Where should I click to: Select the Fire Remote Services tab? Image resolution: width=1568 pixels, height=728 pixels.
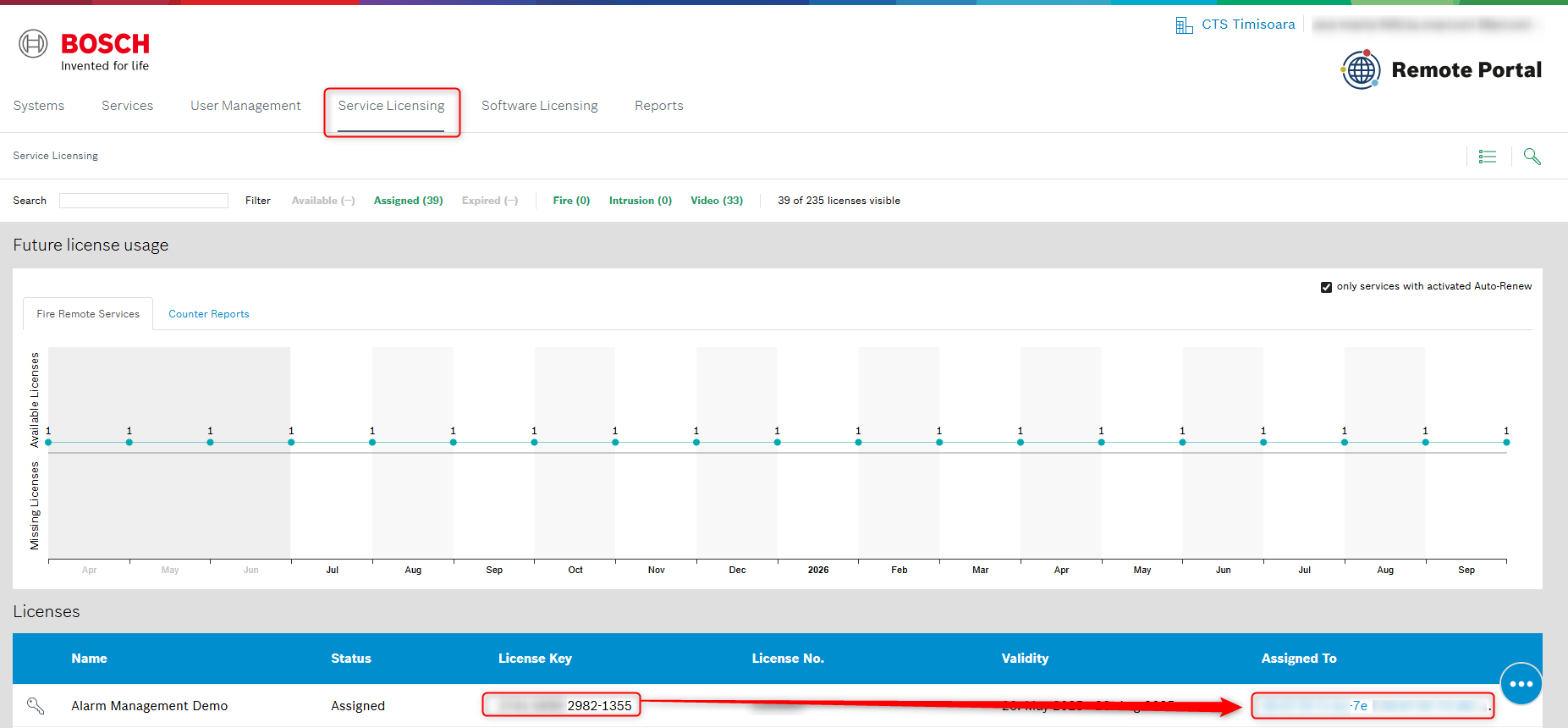[88, 314]
